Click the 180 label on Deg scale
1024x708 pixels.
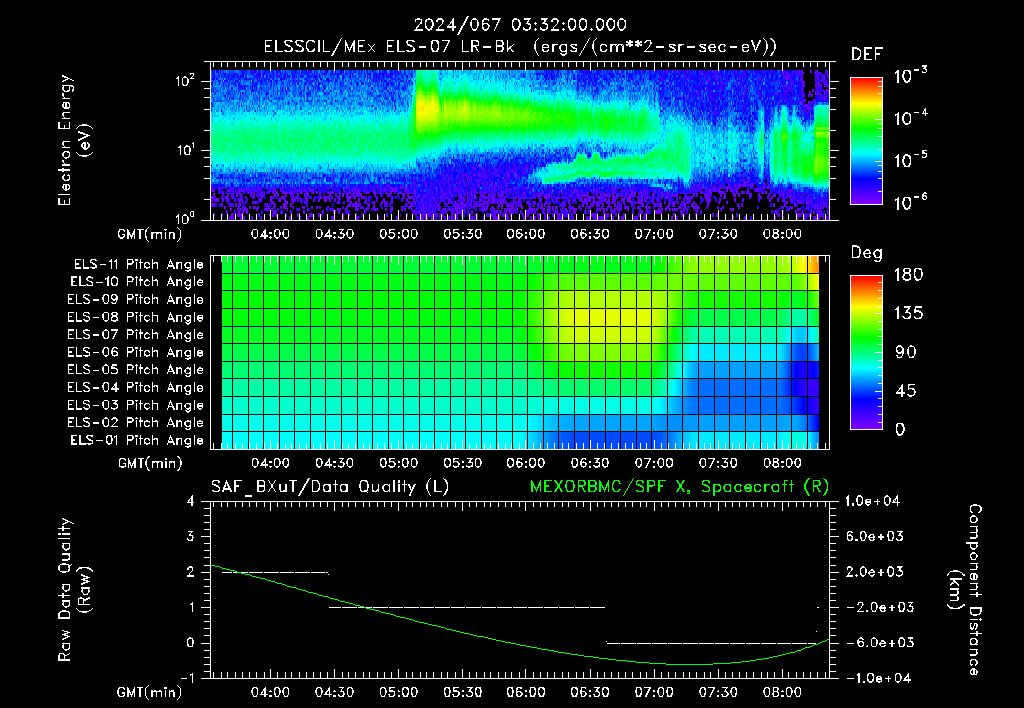click(x=908, y=274)
